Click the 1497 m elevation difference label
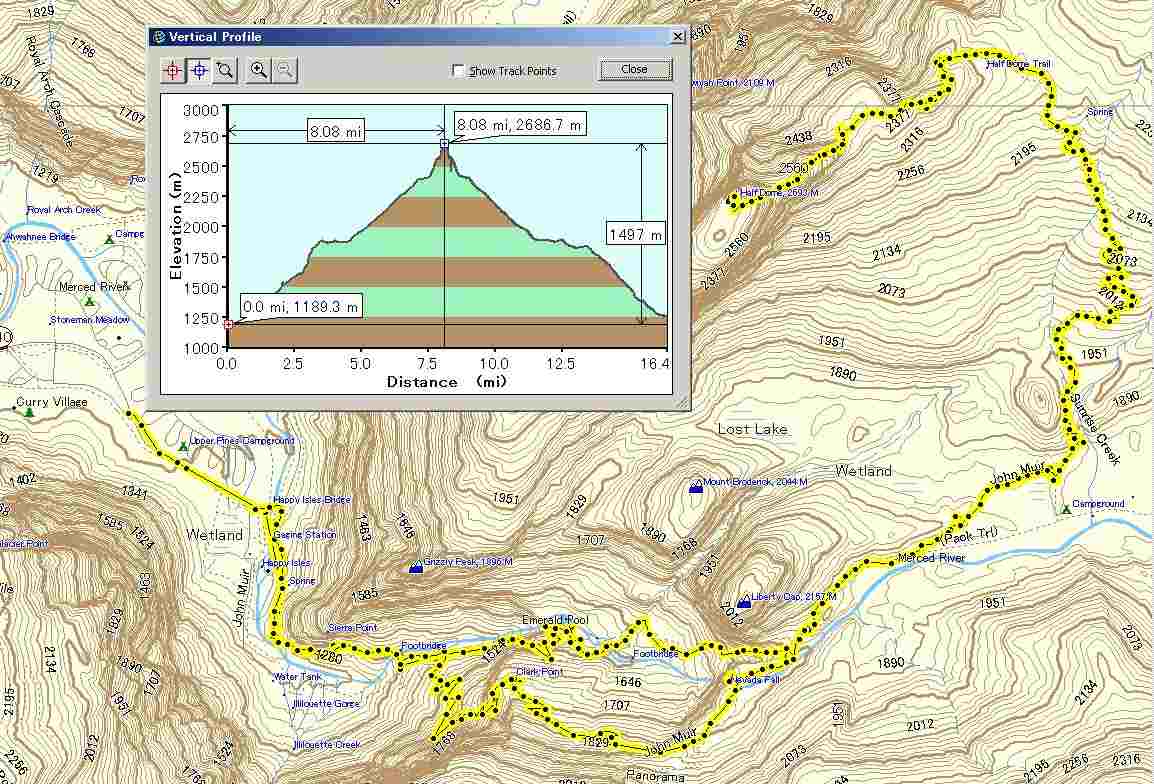Screen dimensions: 1154x784 (x=636, y=234)
